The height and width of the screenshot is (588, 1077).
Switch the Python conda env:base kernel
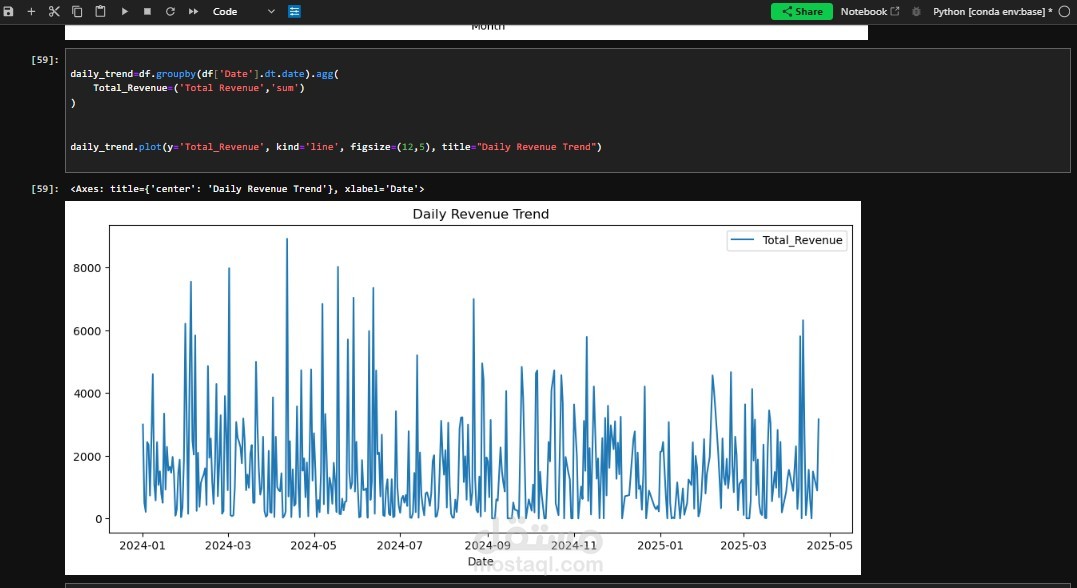pos(993,12)
